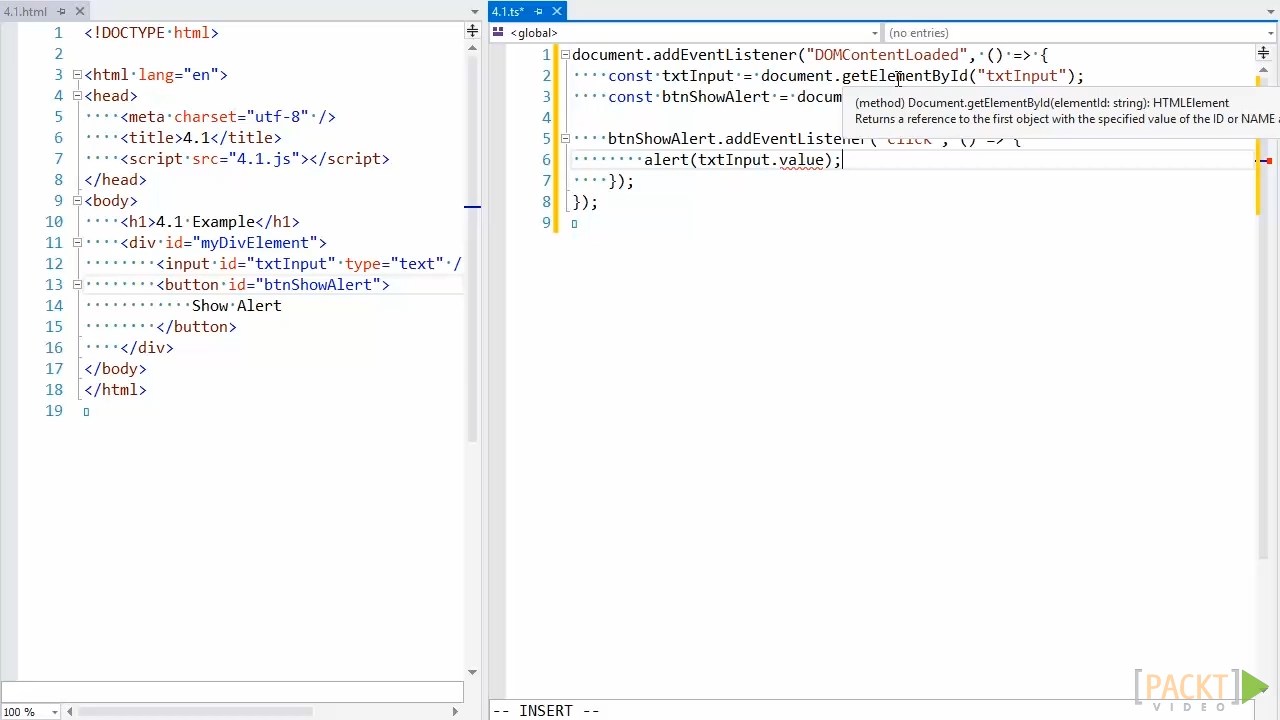Click the script src="4.1.js" line
Viewport: 1280px width, 720px height.
point(255,159)
